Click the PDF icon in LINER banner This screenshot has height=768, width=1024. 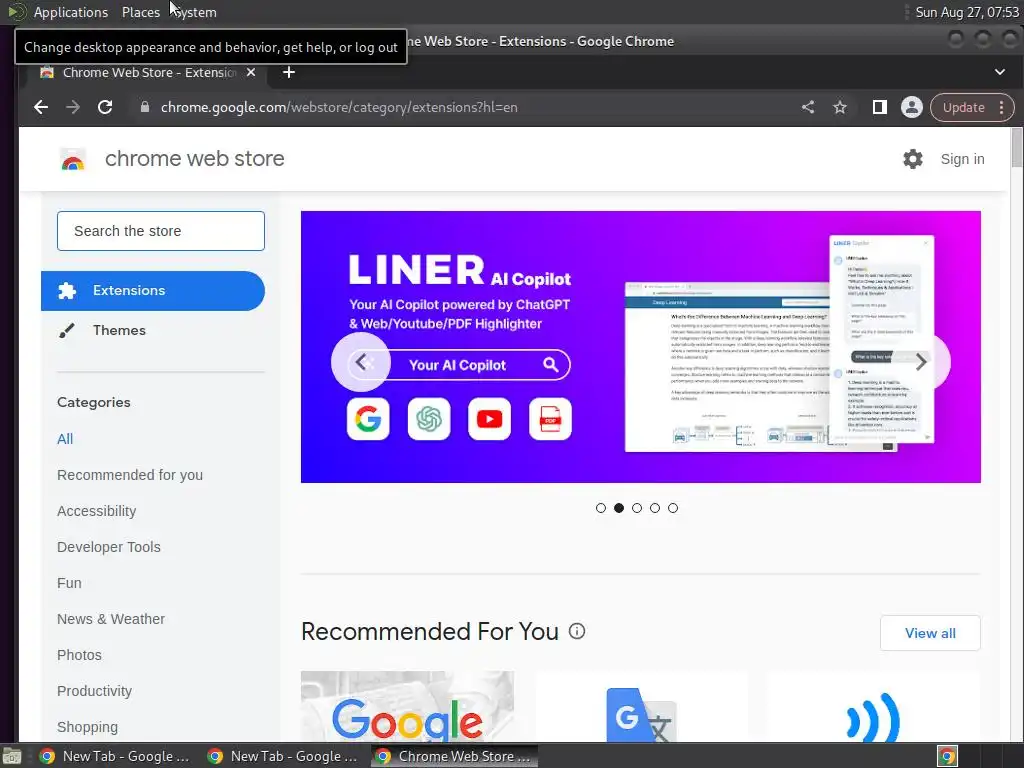(550, 419)
